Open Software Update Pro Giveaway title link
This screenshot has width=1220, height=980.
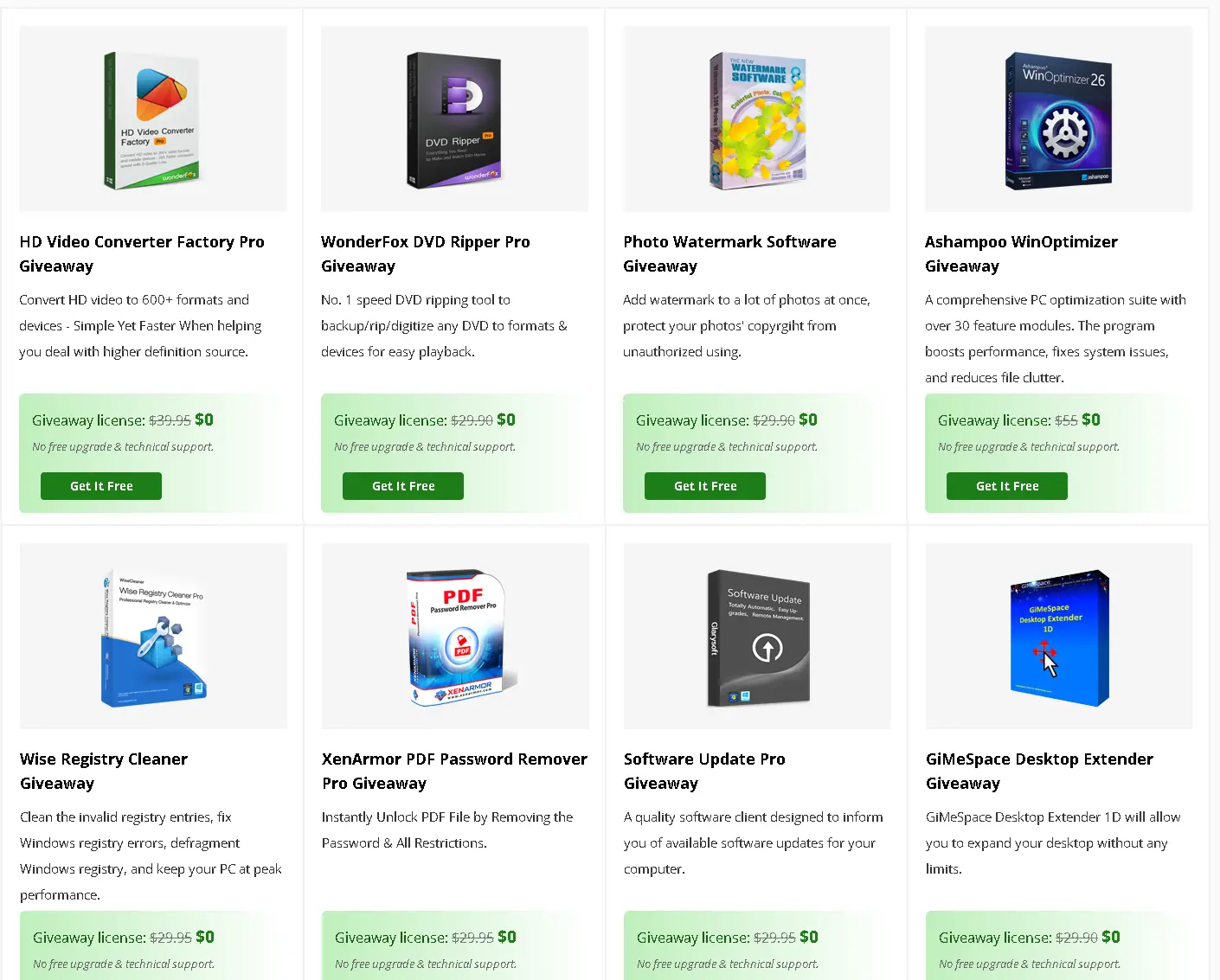coord(704,772)
